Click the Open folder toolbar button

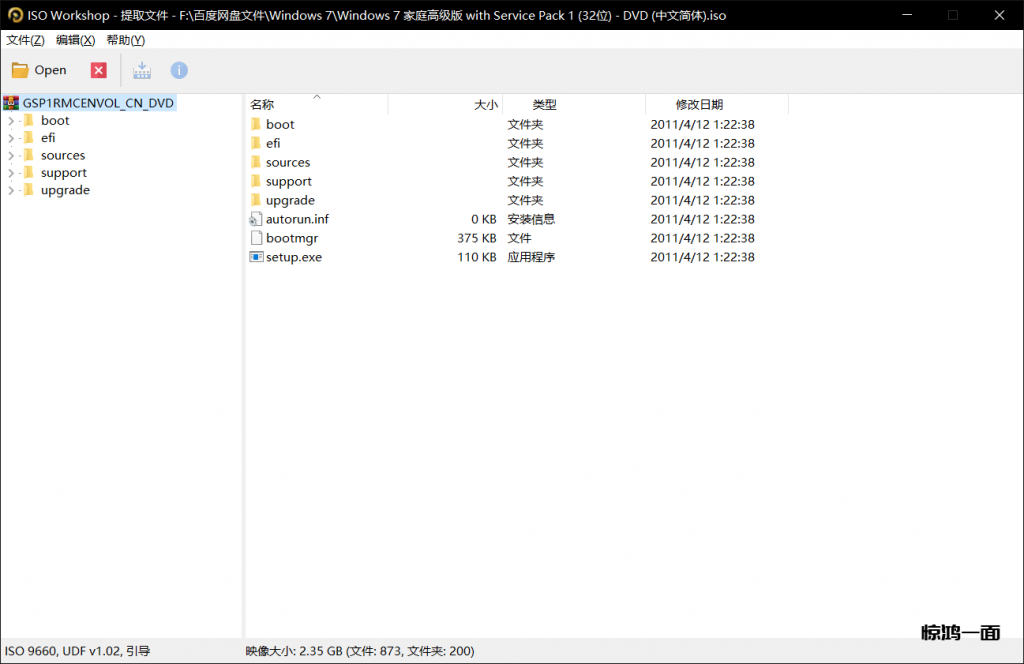pos(39,70)
